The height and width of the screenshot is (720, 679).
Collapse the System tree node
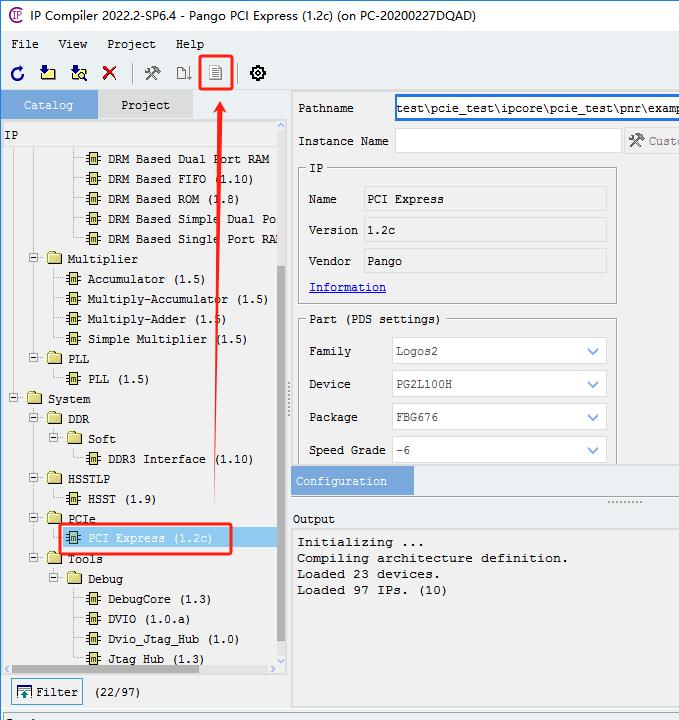(14, 398)
